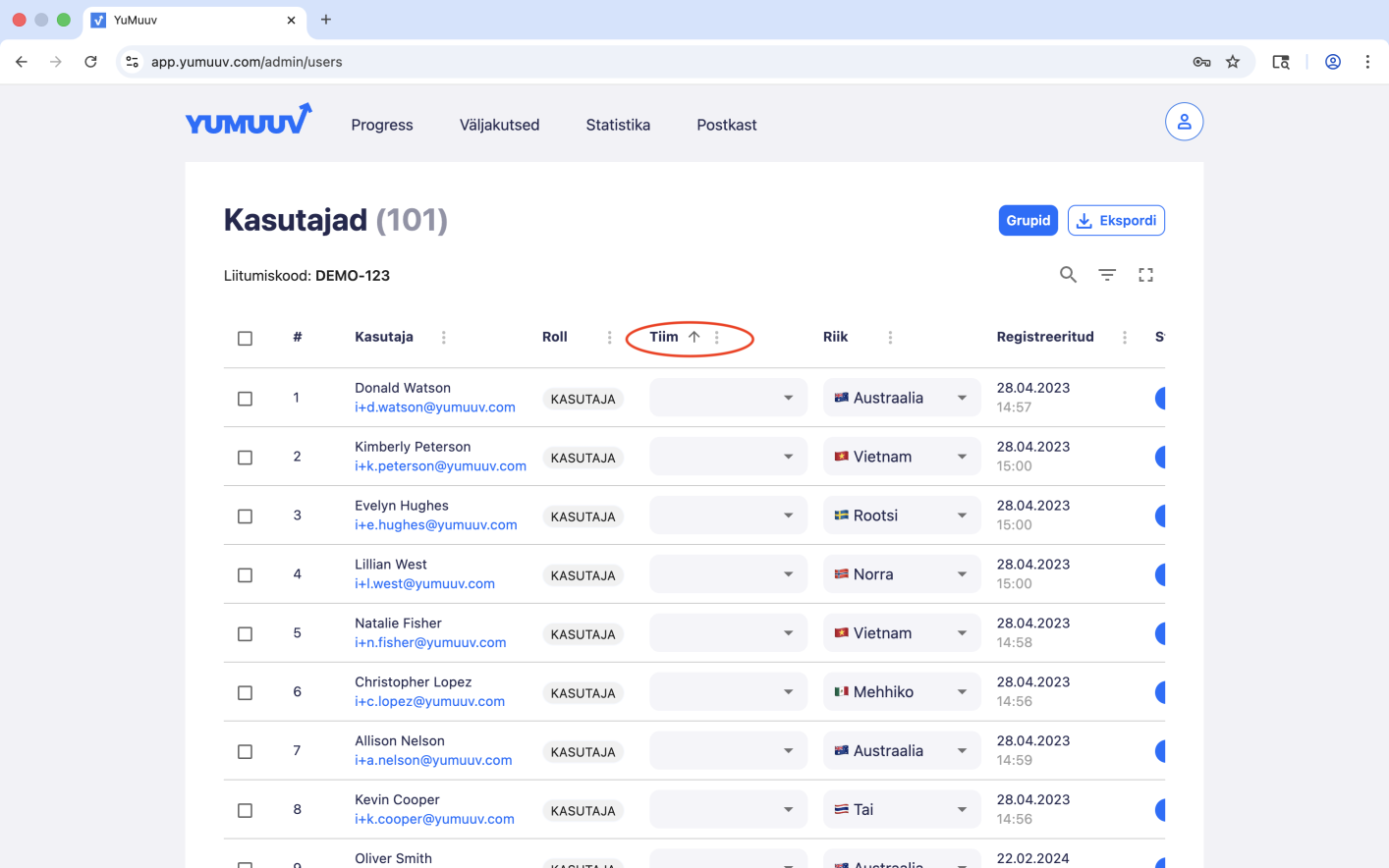Screen dimensions: 1389x868
Task: Open the user search icon
Action: [1068, 275]
